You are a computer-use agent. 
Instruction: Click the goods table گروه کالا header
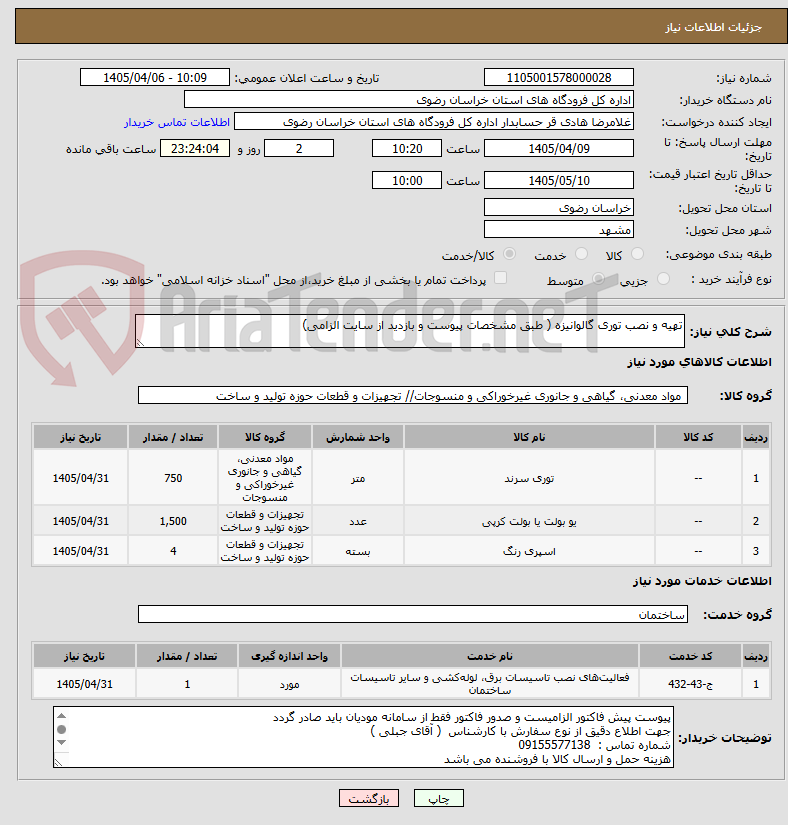tap(265, 437)
